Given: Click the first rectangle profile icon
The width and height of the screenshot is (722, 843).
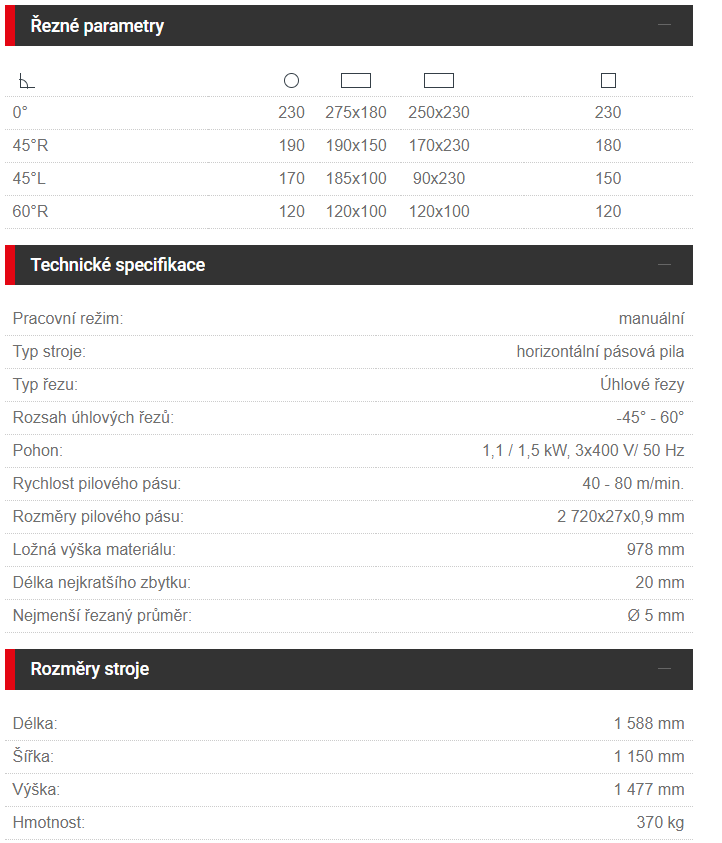Looking at the screenshot, I should click(356, 81).
